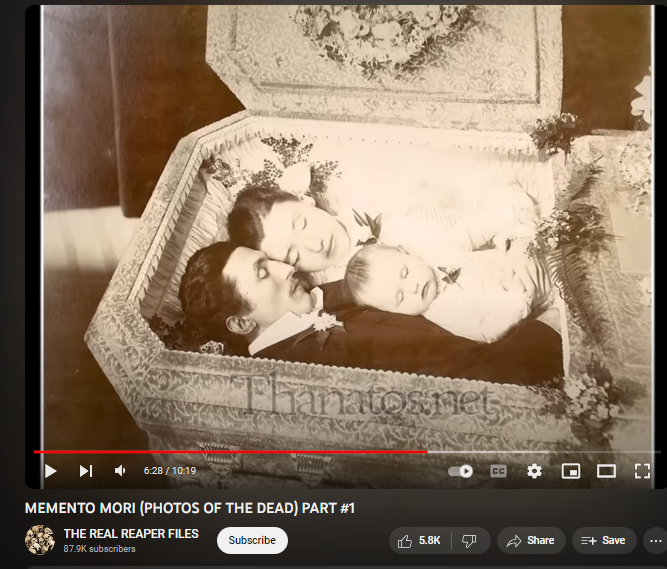Image resolution: width=667 pixels, height=569 pixels.
Task: Turn on closed captions
Action: tap(498, 471)
